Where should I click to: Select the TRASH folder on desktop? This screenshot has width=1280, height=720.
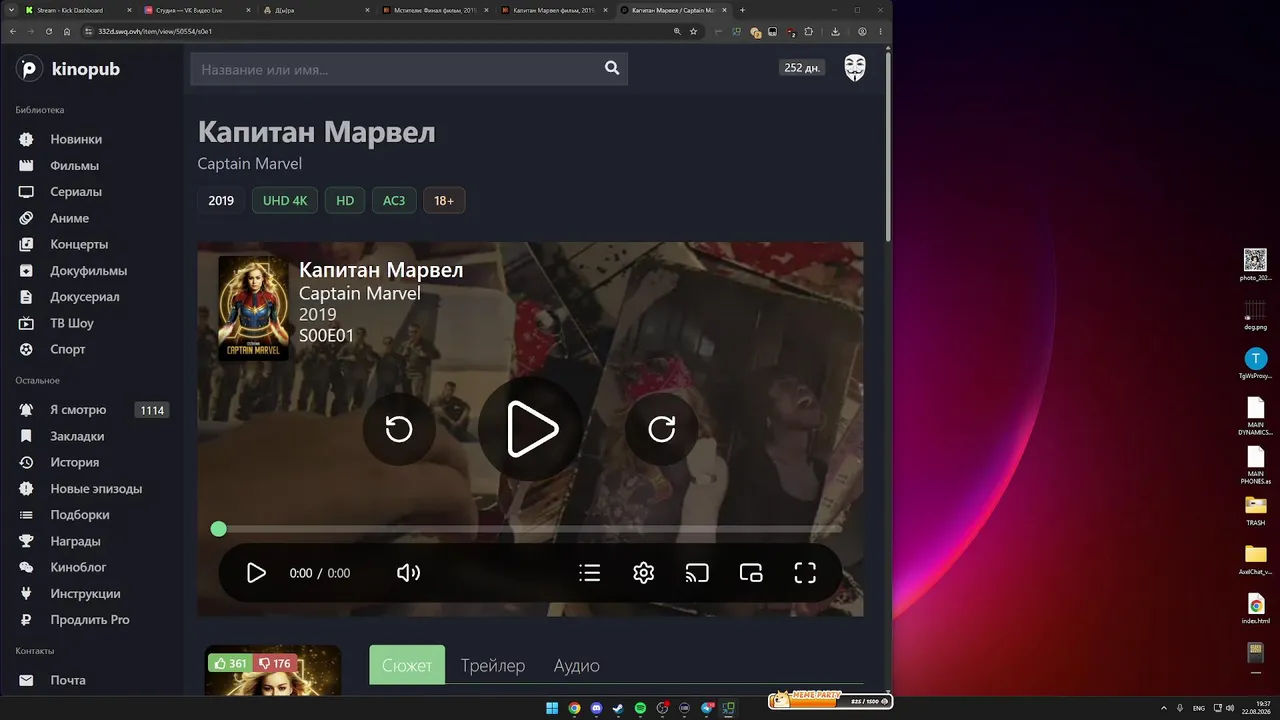click(x=1255, y=510)
